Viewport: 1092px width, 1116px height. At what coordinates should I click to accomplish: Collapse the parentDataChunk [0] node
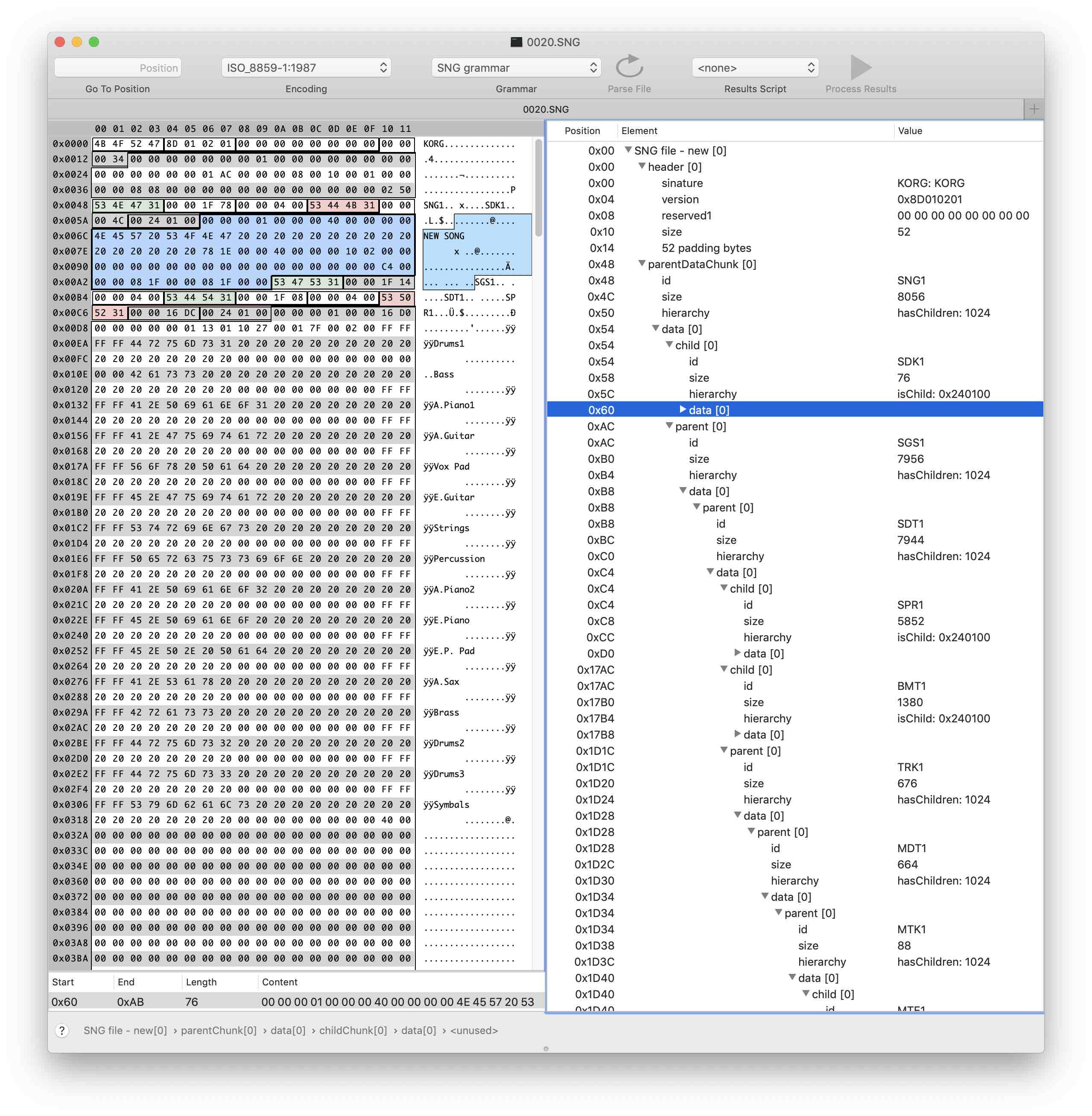pos(642,264)
